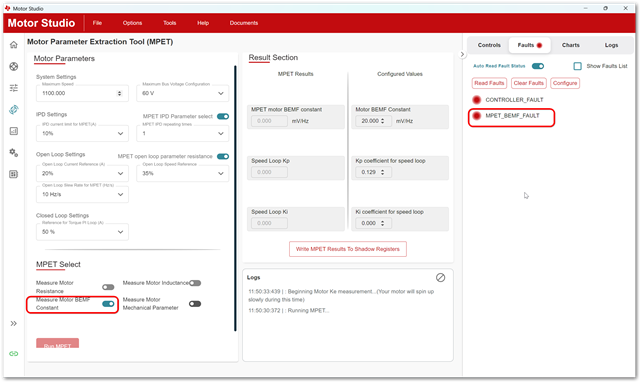The height and width of the screenshot is (382, 640).
Task: Adjust Maximum Speed stepper arrows
Action: (x=120, y=93)
